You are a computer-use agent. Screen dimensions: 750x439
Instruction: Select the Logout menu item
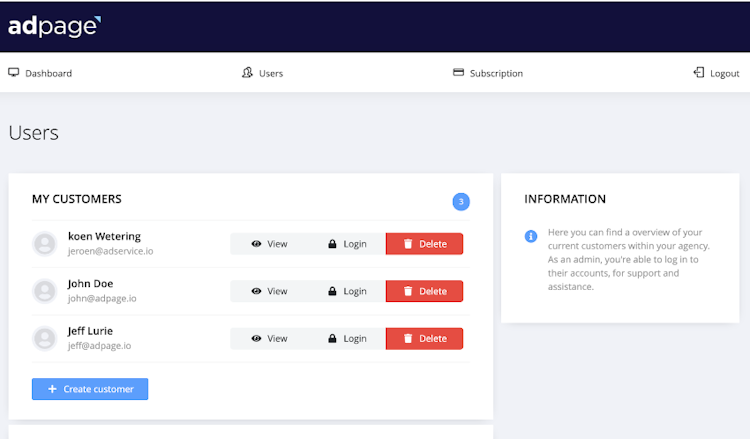click(x=717, y=73)
